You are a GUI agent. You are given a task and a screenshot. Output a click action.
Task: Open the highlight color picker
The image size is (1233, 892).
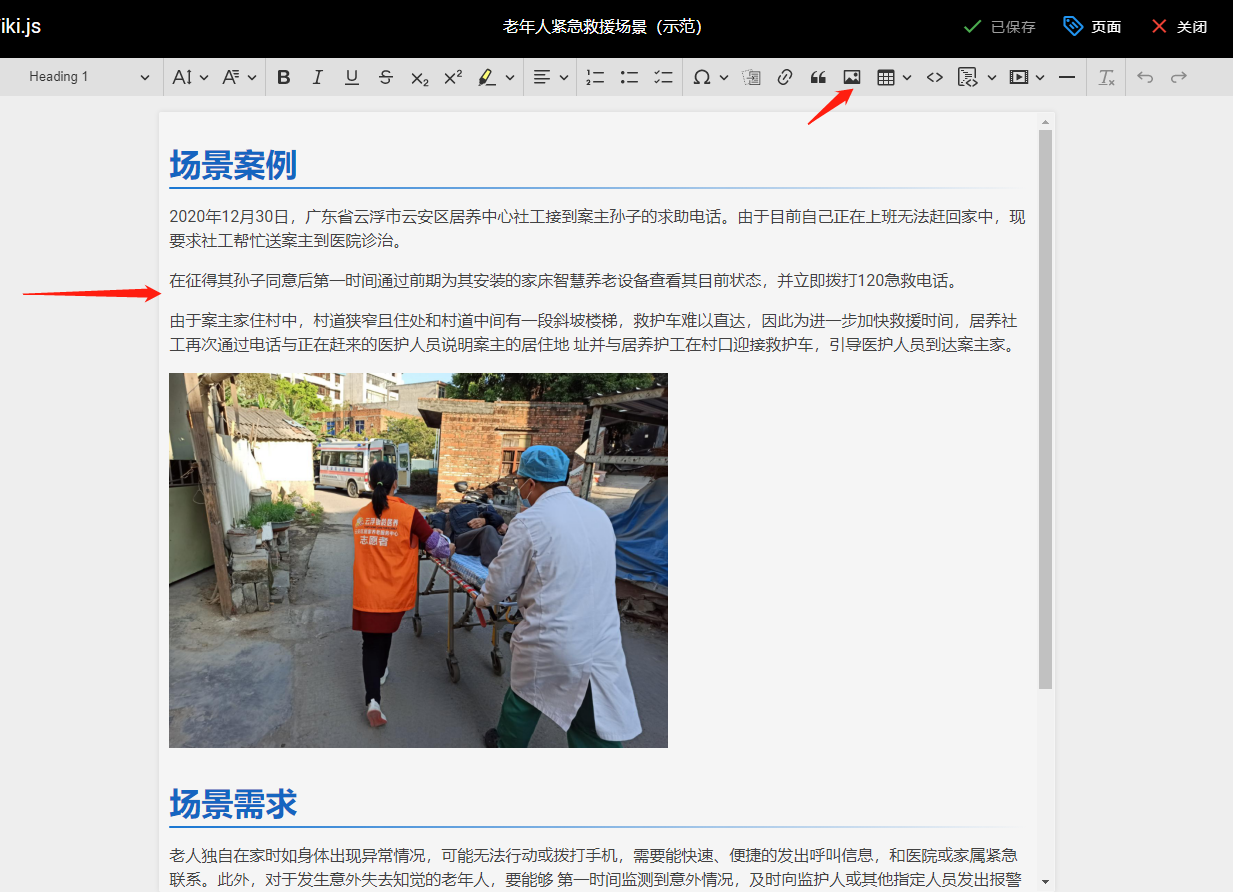pos(510,77)
